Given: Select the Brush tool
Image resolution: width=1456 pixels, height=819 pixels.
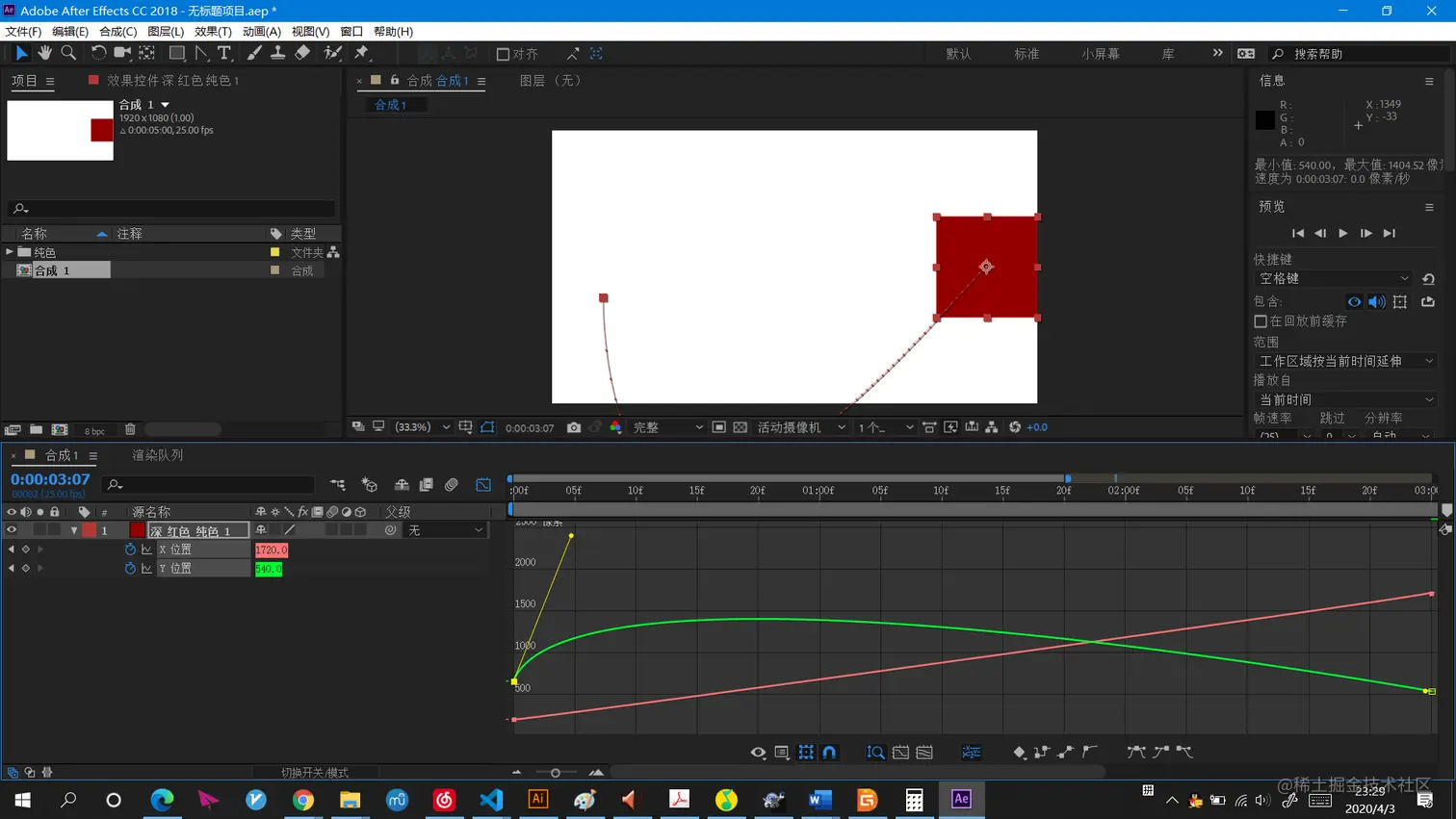Looking at the screenshot, I should 253,53.
